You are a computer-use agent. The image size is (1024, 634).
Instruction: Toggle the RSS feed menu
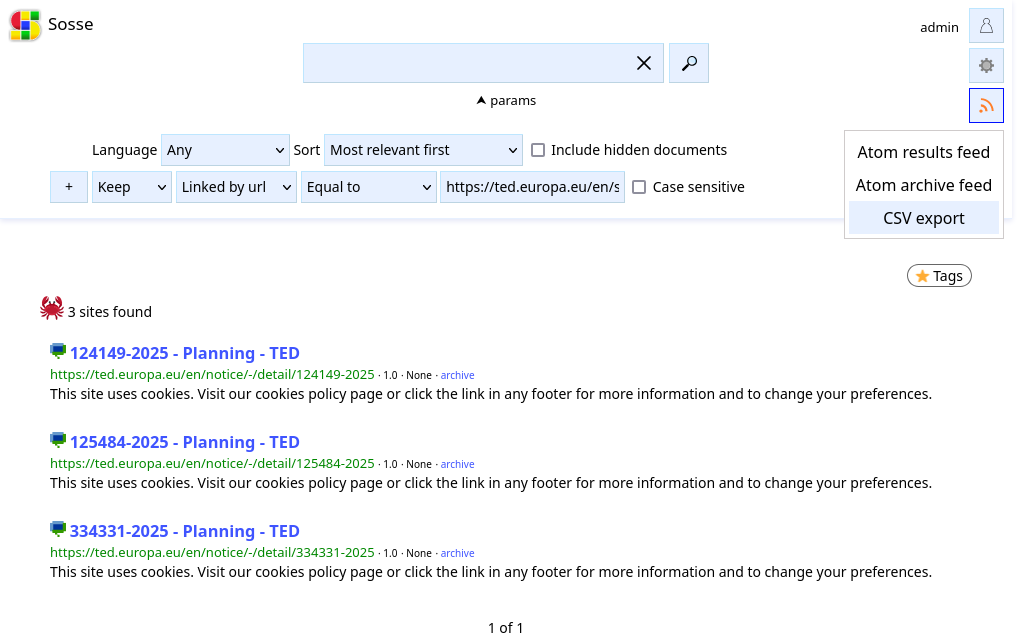pos(986,105)
